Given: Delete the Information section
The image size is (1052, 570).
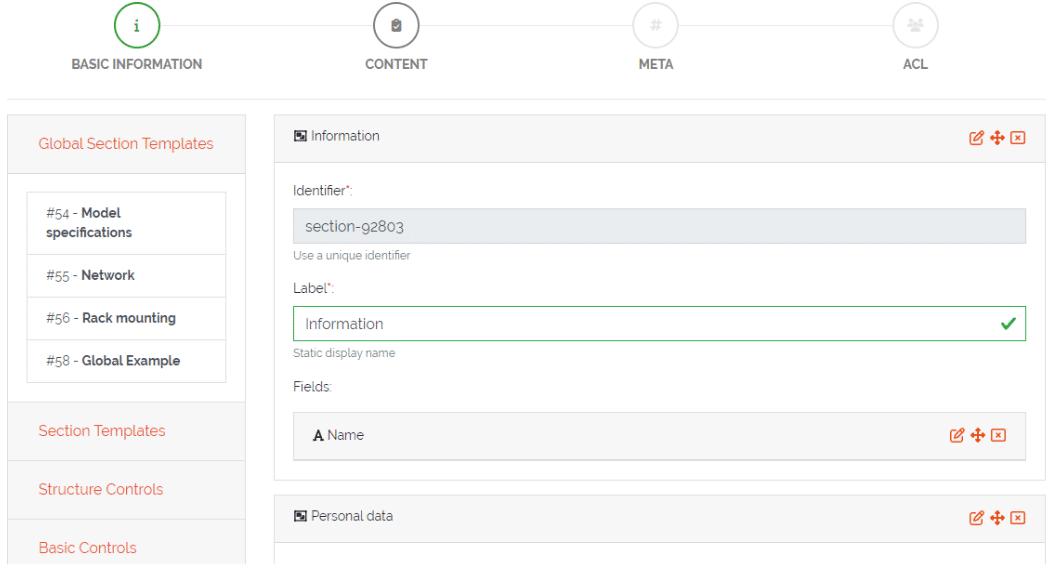Looking at the screenshot, I should click(x=1018, y=138).
